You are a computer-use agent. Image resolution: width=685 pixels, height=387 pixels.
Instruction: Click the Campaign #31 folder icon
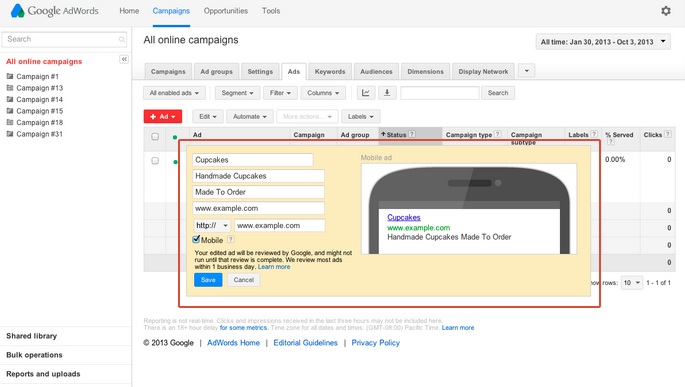tap(10, 134)
